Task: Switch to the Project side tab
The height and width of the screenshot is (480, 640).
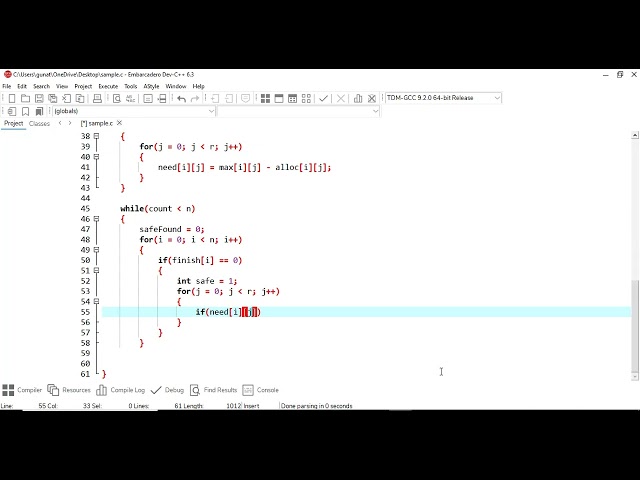Action: pyautogui.click(x=13, y=123)
